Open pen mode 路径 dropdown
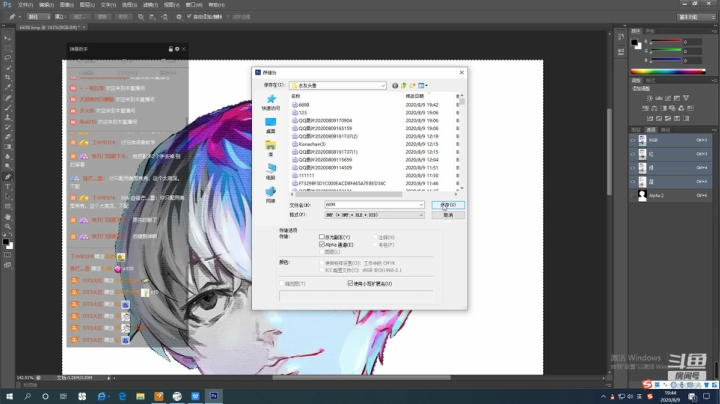This screenshot has width=720, height=404. (x=39, y=17)
